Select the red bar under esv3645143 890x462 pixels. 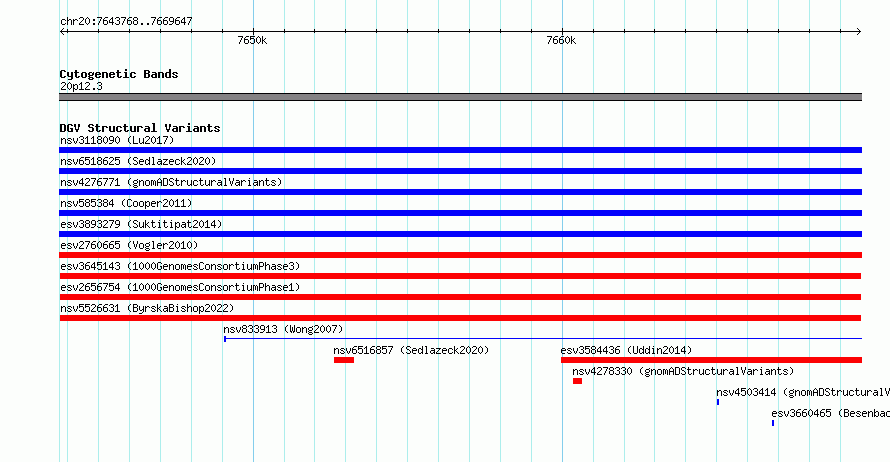460,276
